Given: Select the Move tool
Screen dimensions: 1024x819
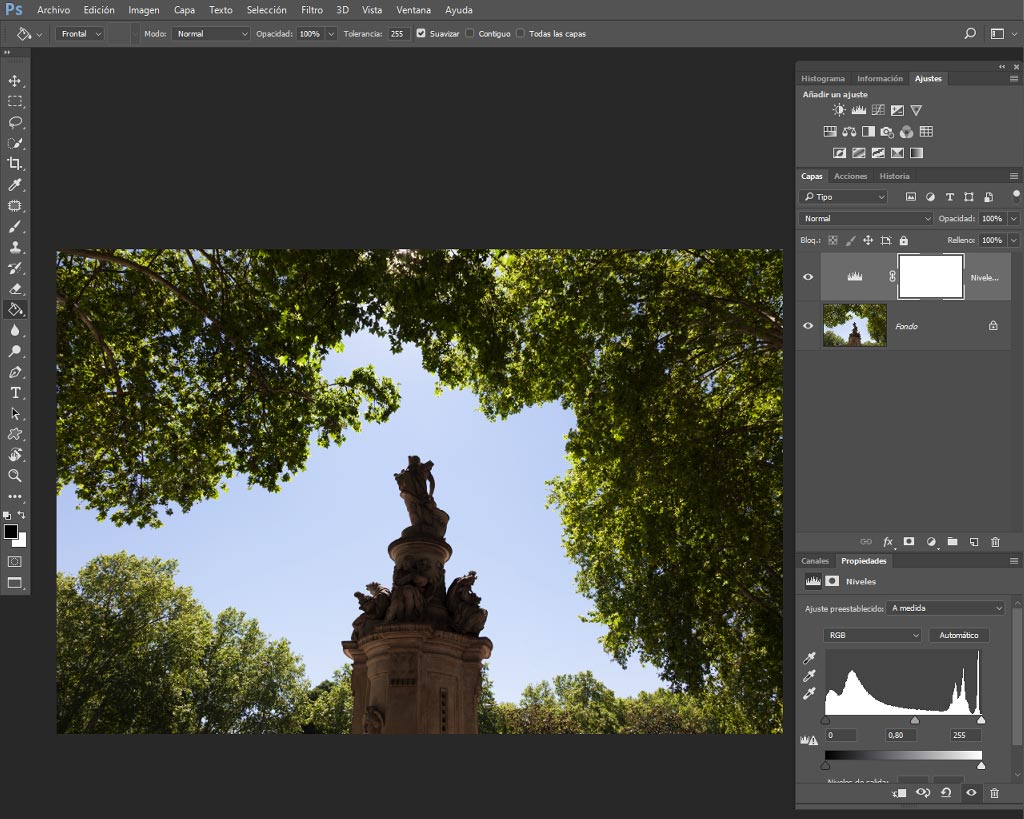Looking at the screenshot, I should 14,81.
